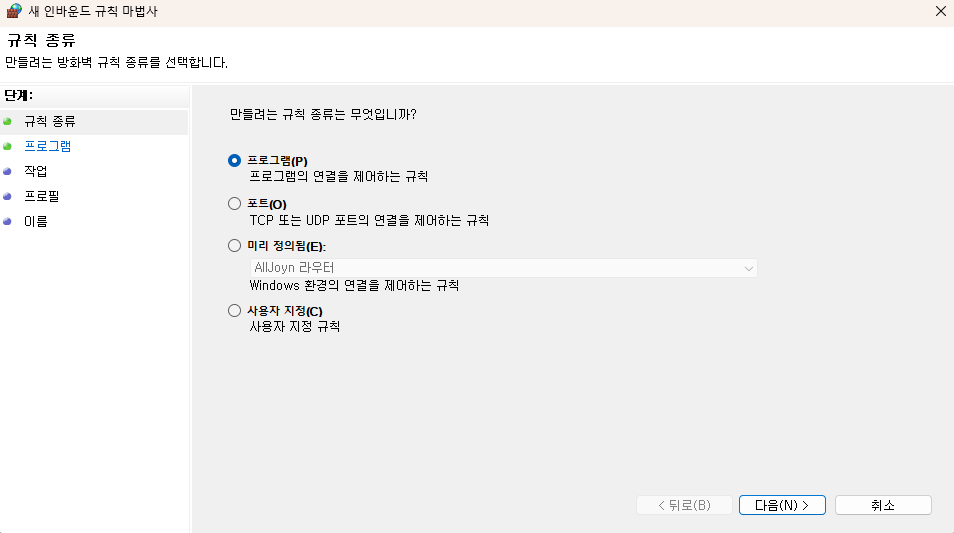Viewport: 954px width, 533px height.
Task: Click the 이름 step label
Action: point(35,221)
